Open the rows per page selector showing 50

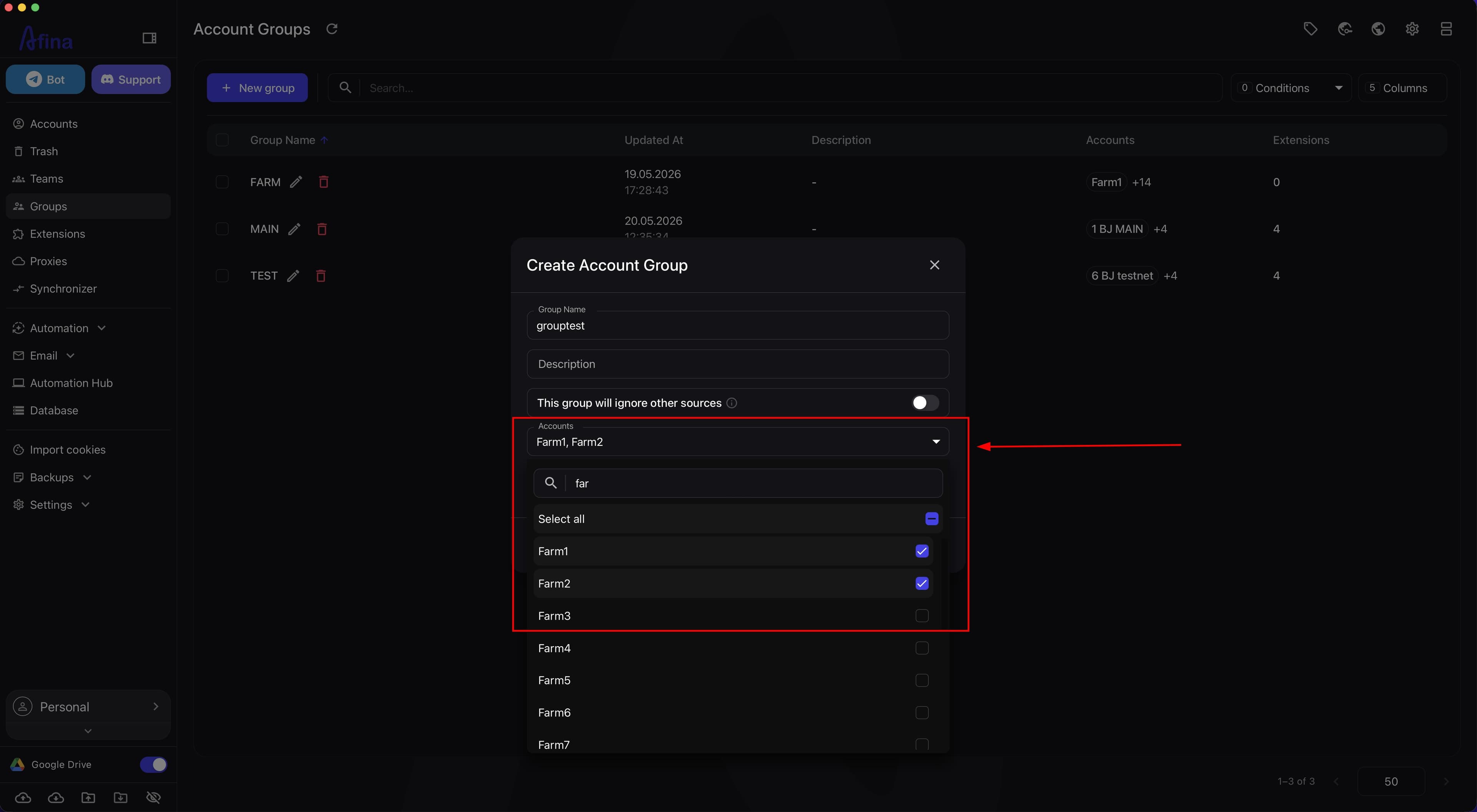[x=1391, y=782]
